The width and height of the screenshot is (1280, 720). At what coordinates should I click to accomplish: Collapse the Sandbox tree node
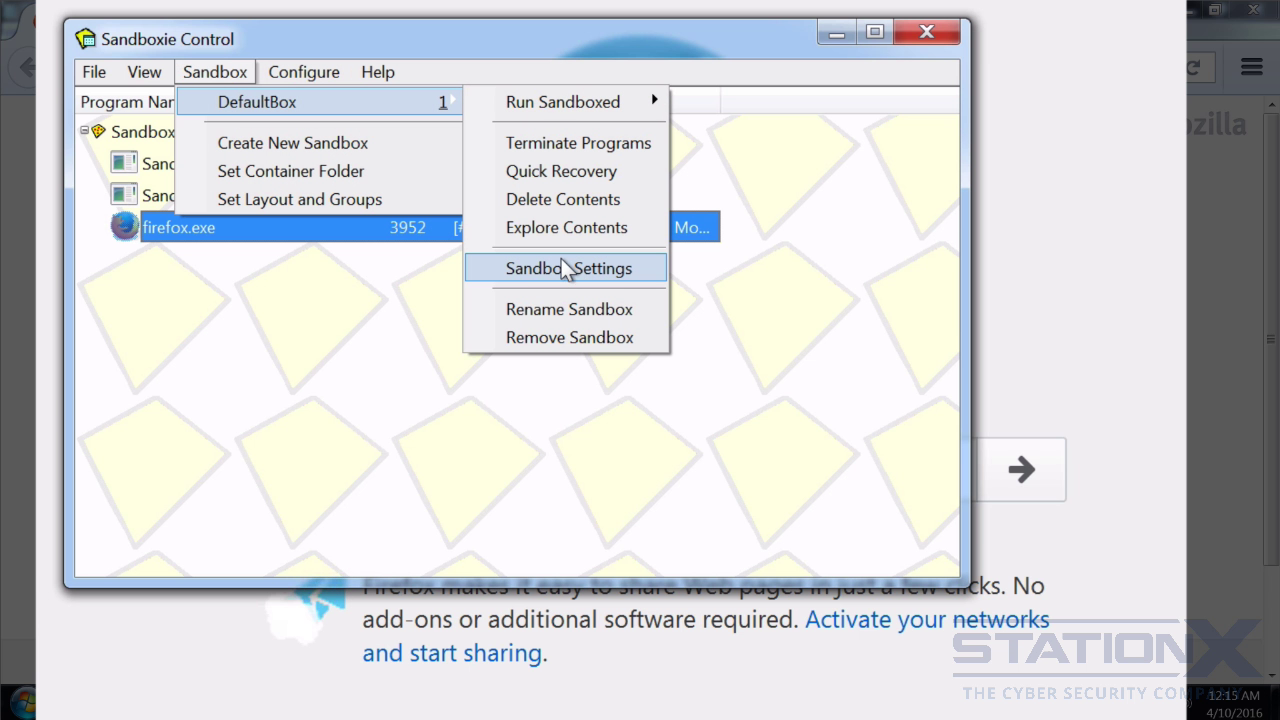pyautogui.click(x=85, y=131)
